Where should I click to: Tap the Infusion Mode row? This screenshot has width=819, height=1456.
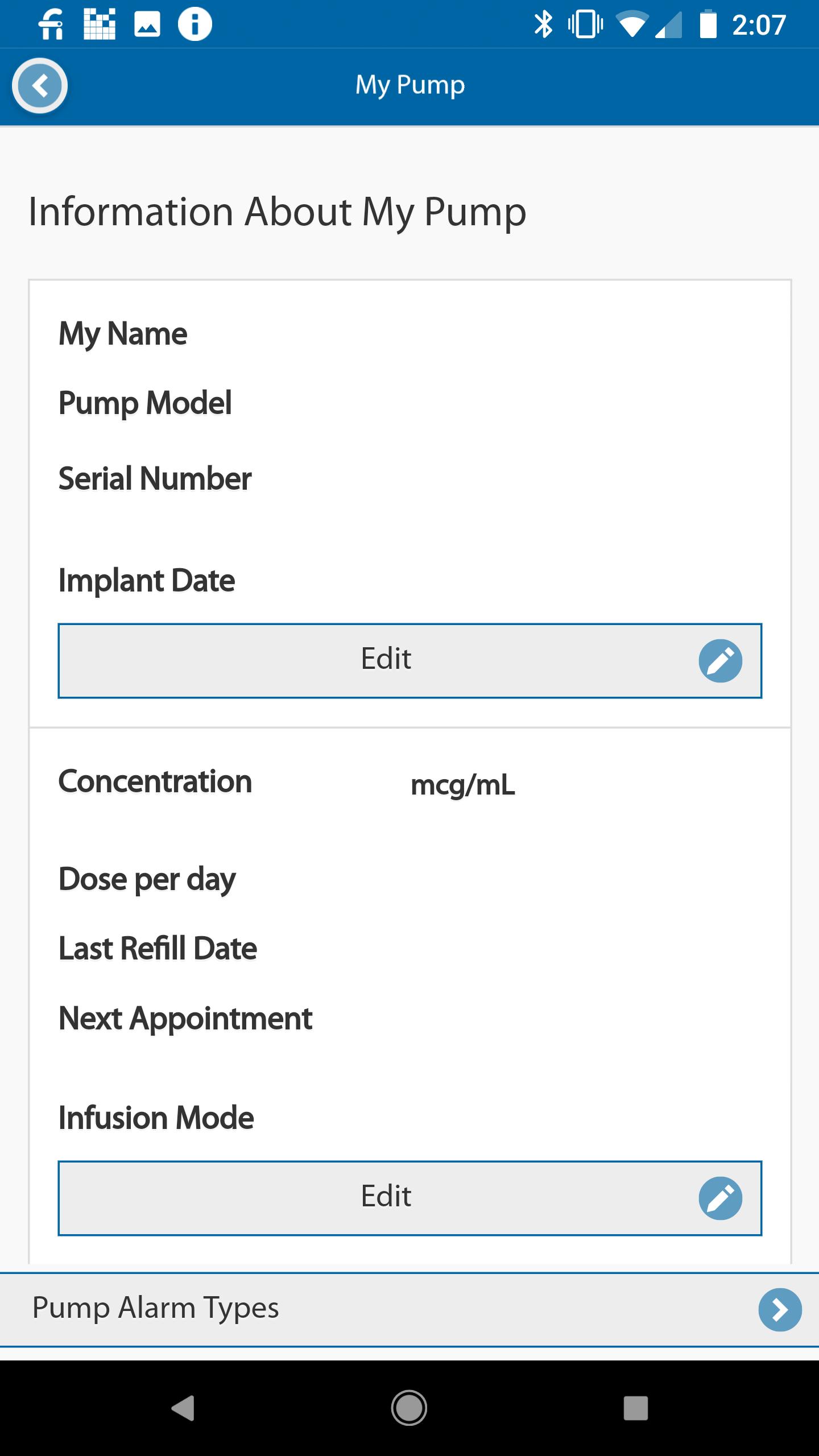point(156,1118)
